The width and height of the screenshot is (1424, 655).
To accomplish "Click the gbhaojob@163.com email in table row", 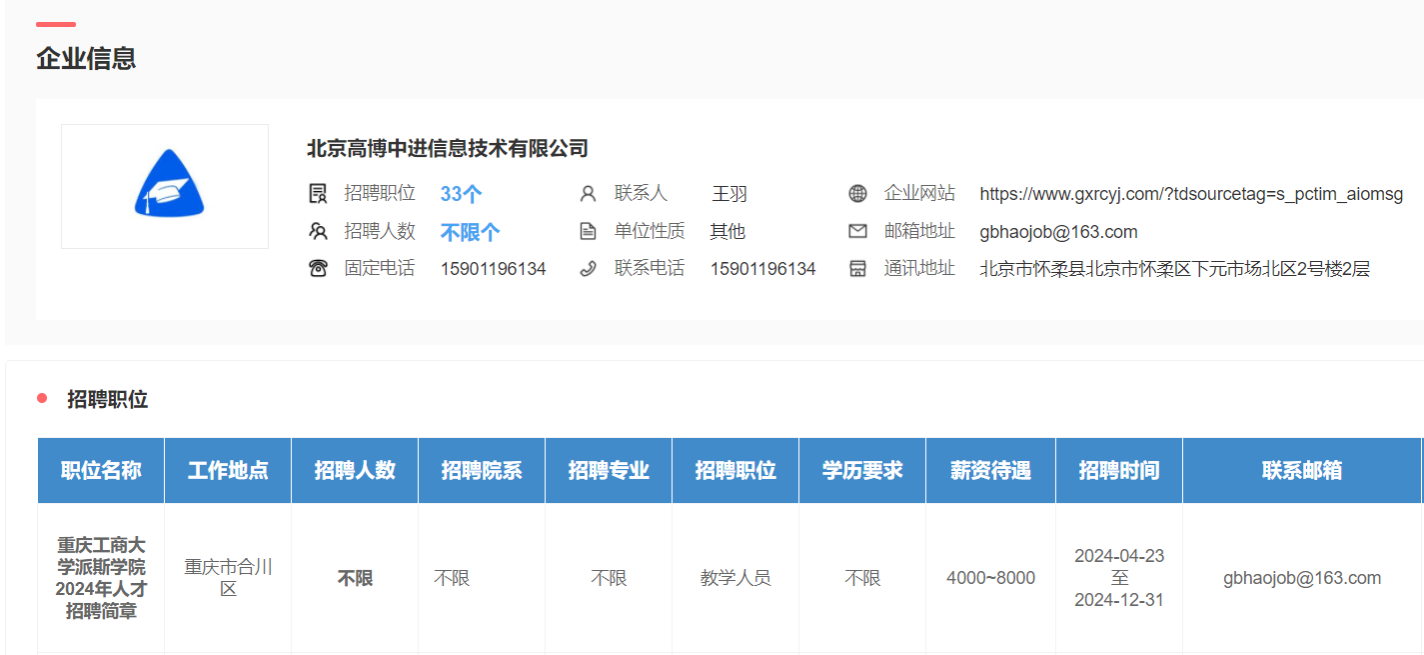I will [1302, 578].
